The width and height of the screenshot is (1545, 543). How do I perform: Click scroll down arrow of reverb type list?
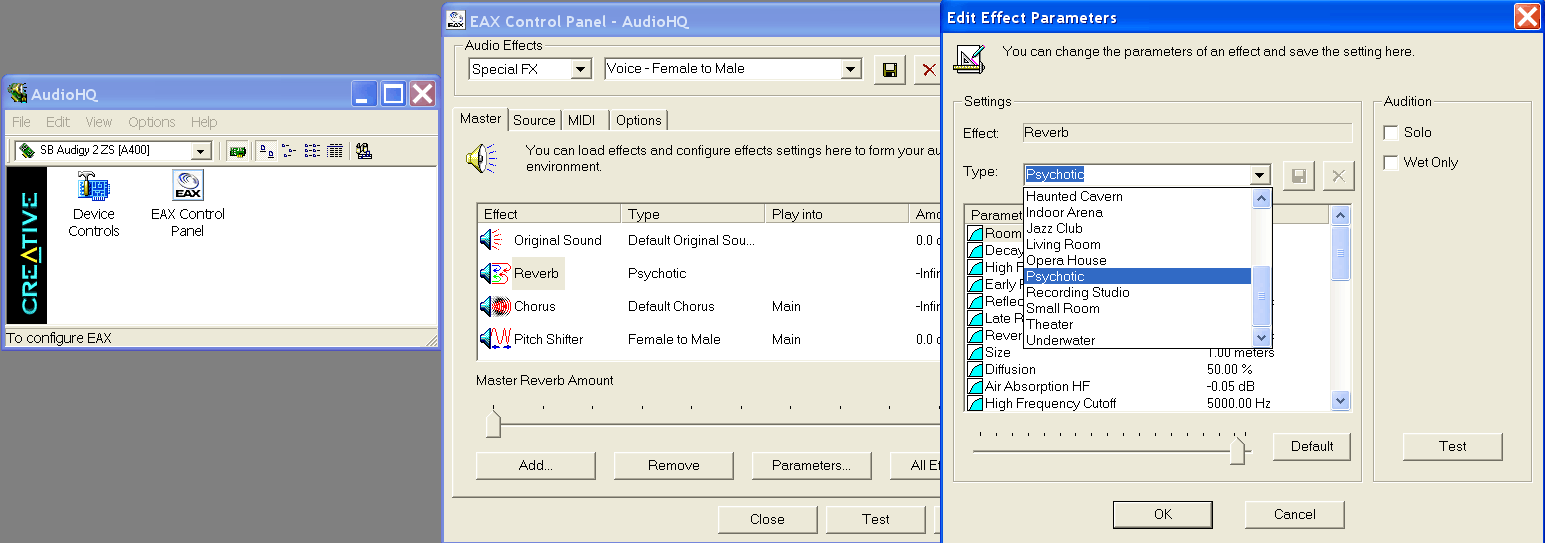(x=1261, y=339)
